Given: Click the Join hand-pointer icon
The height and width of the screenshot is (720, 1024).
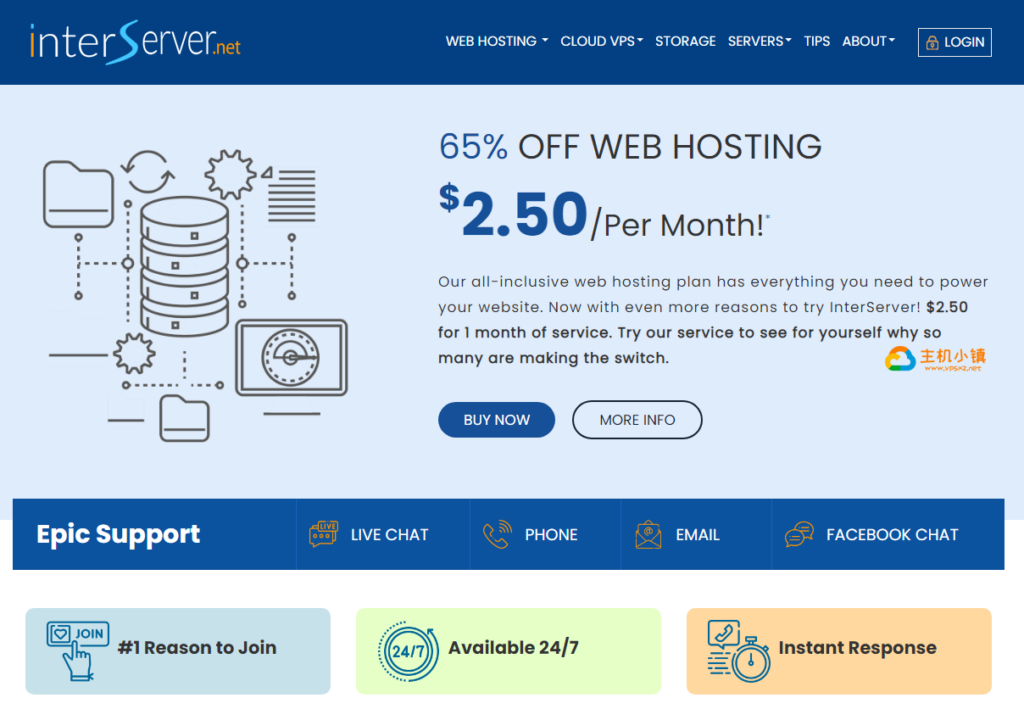Looking at the screenshot, I should click(x=78, y=651).
